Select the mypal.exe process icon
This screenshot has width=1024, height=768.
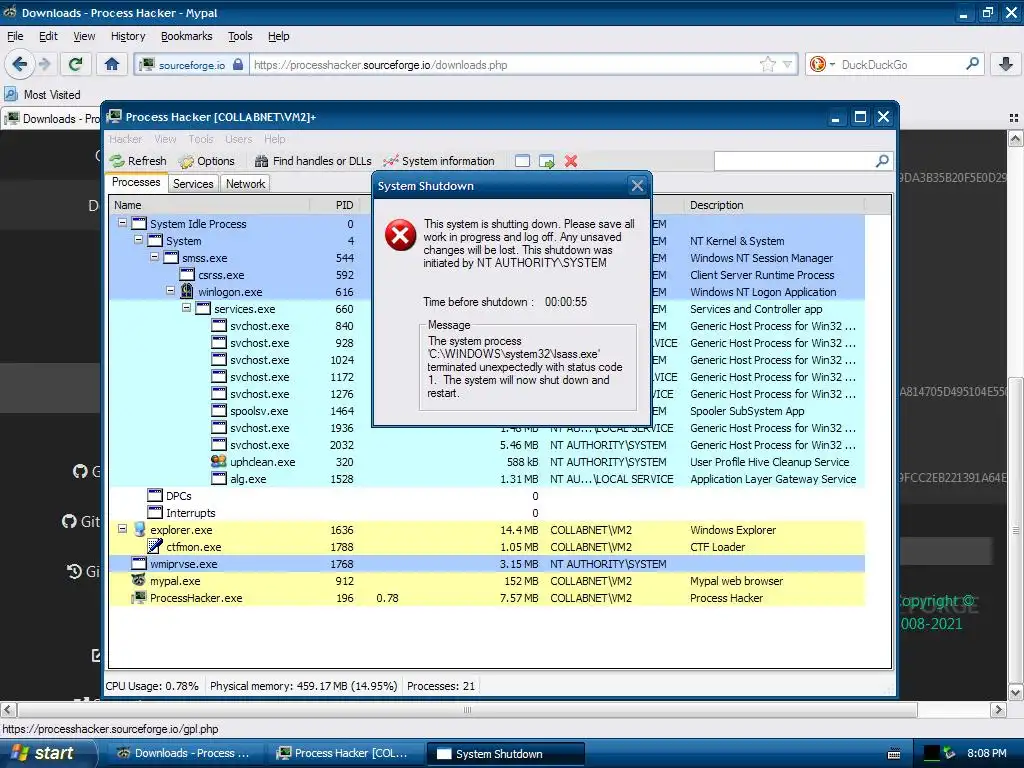tap(138, 580)
